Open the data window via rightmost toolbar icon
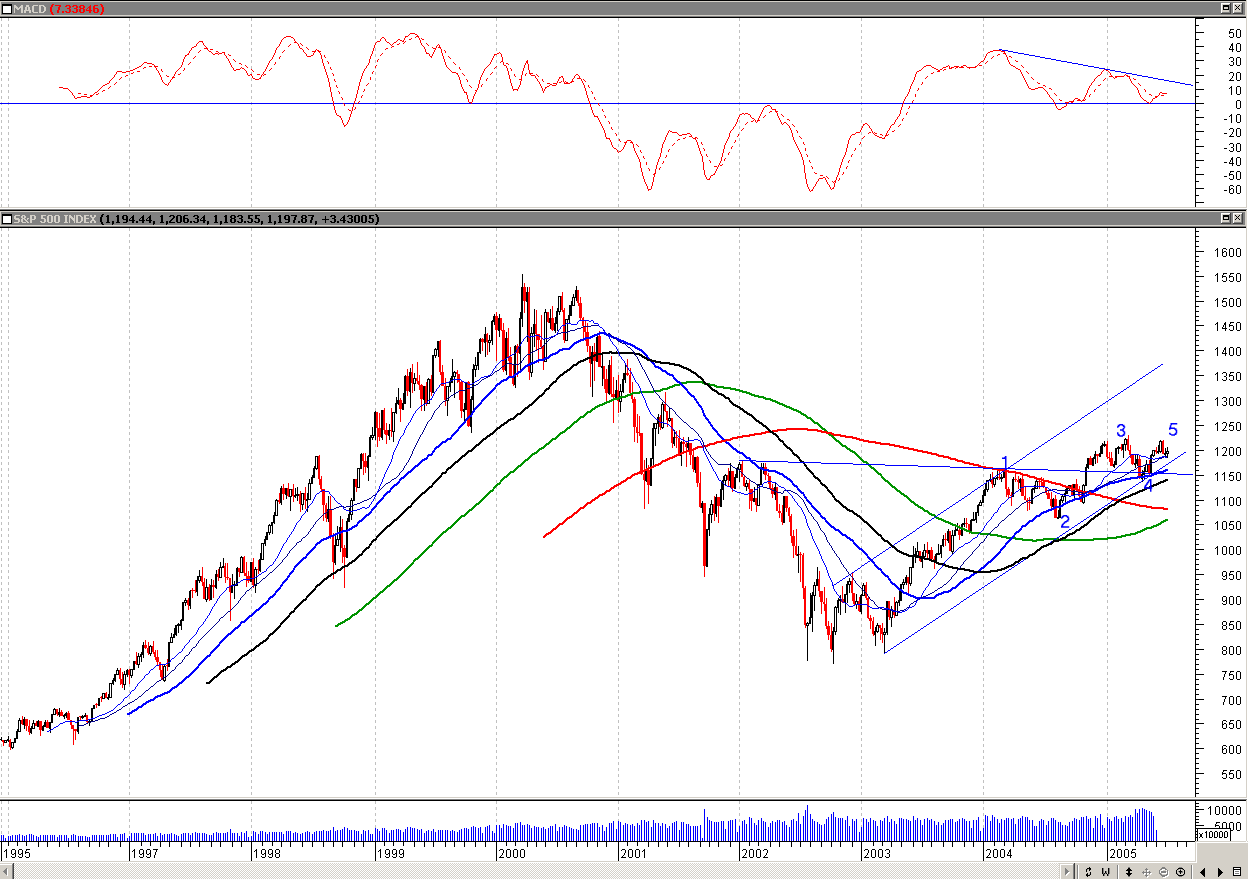This screenshot has width=1248, height=879. 1238,872
